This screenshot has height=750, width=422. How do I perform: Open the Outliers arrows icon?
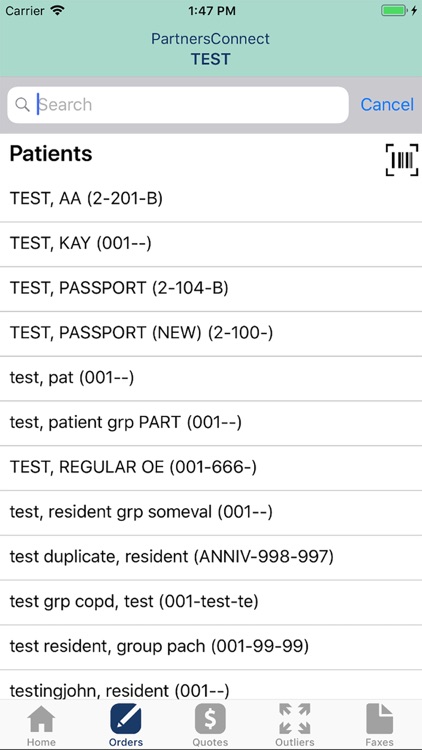pyautogui.click(x=295, y=719)
